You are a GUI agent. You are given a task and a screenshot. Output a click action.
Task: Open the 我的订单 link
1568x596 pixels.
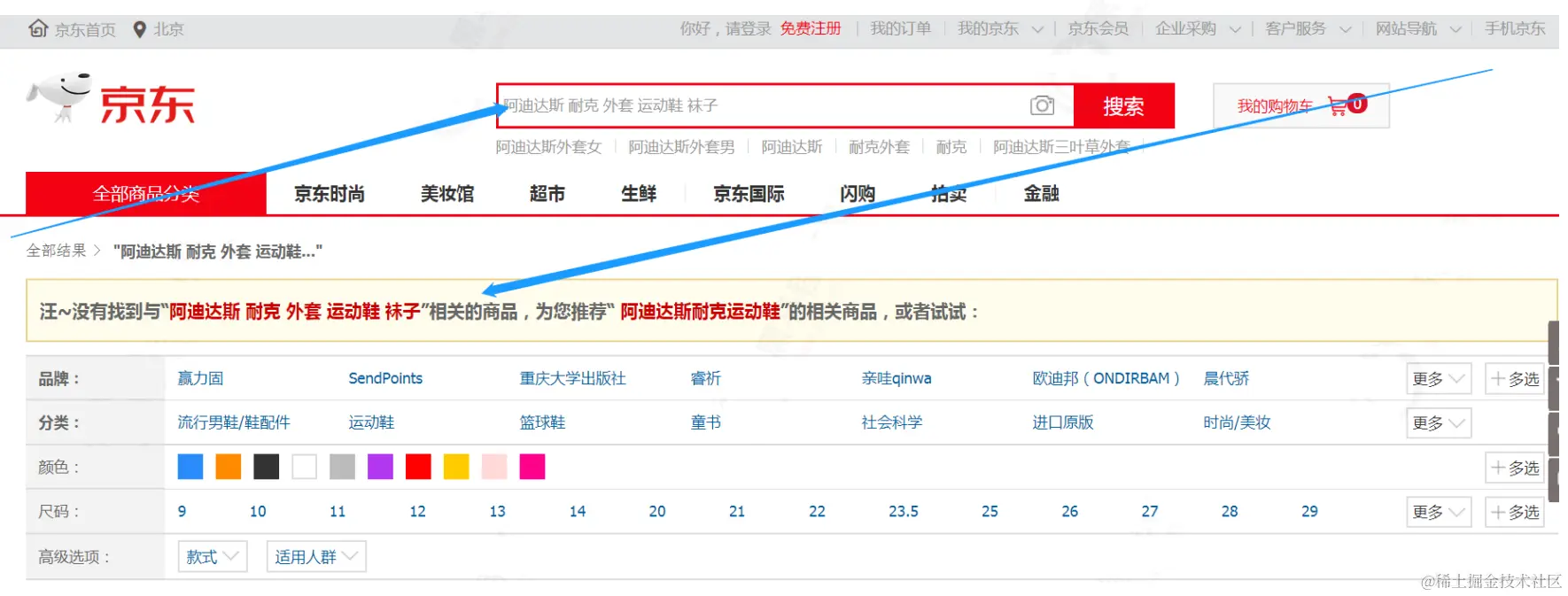click(900, 28)
